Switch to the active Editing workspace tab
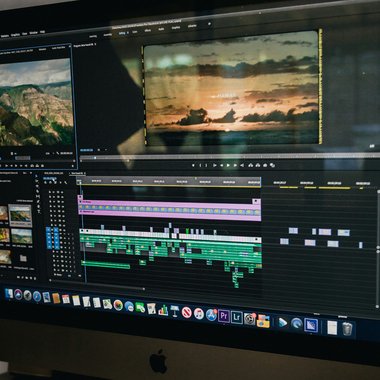The height and width of the screenshot is (380, 380). tap(123, 33)
